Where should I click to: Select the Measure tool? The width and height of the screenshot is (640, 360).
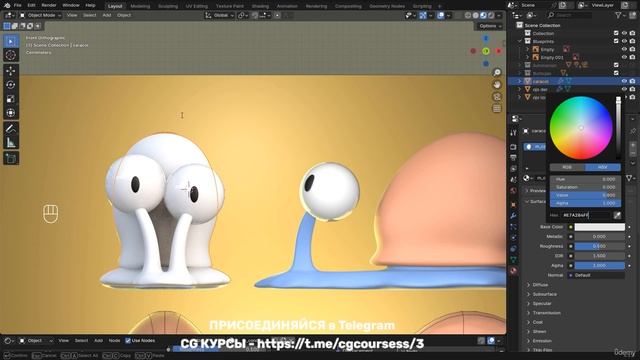pyautogui.click(x=11, y=142)
